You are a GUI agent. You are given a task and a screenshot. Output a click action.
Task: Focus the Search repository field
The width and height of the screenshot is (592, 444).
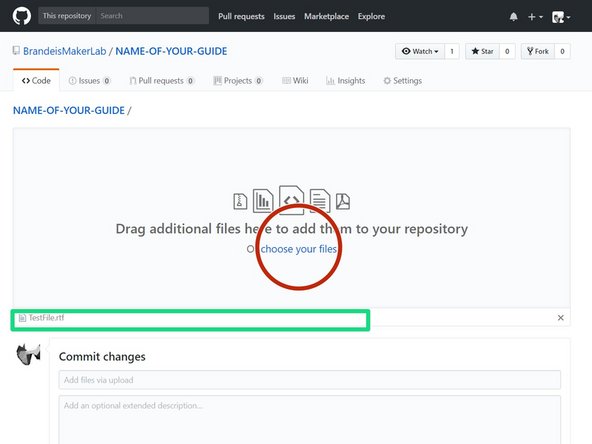pyautogui.click(x=152, y=16)
